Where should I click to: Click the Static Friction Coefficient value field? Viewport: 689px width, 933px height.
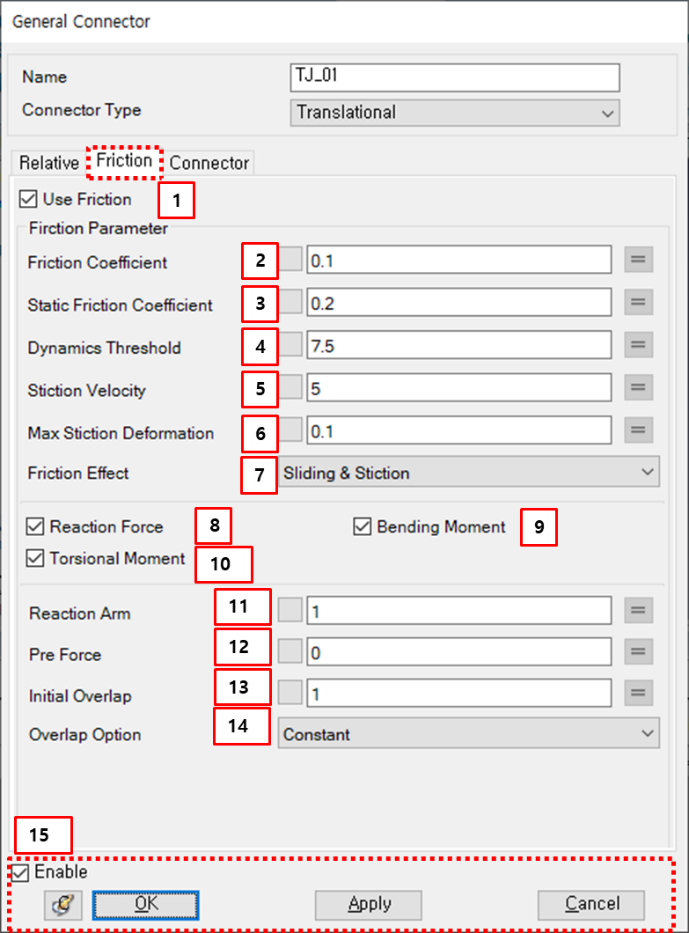pyautogui.click(x=459, y=303)
